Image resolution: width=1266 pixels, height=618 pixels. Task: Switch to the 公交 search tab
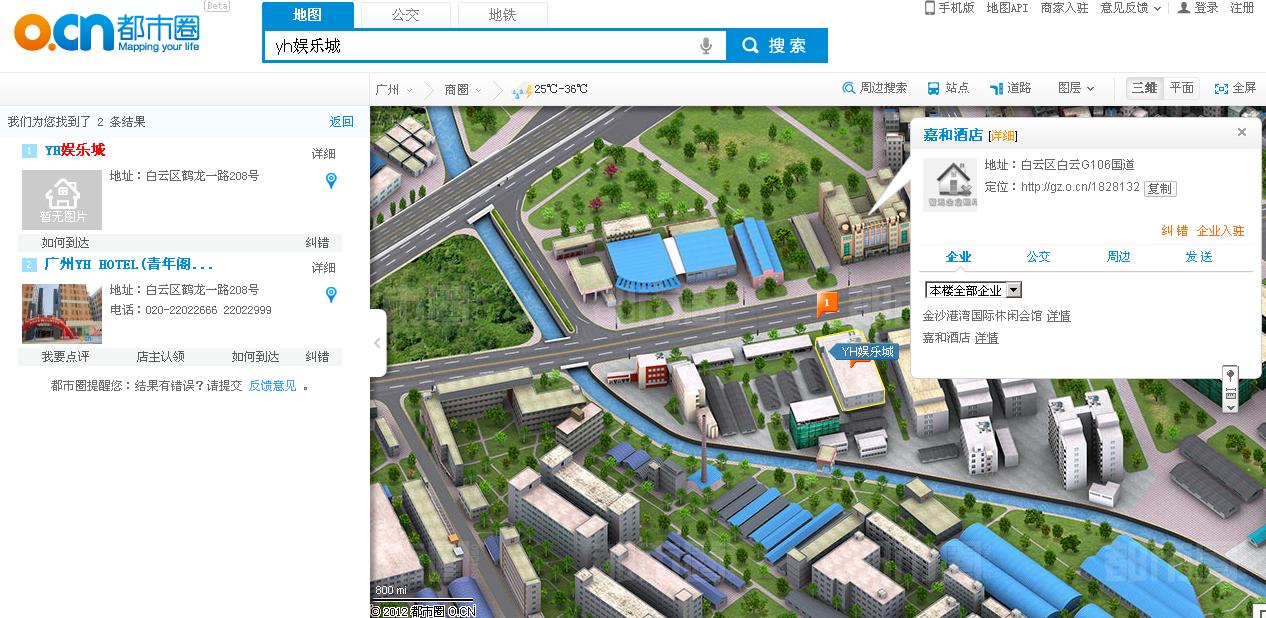point(405,15)
